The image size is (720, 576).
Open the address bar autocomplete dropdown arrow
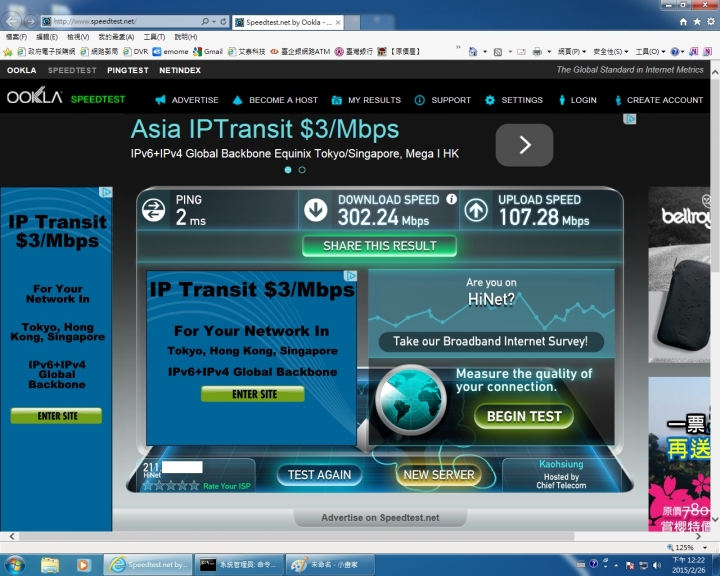click(x=214, y=22)
